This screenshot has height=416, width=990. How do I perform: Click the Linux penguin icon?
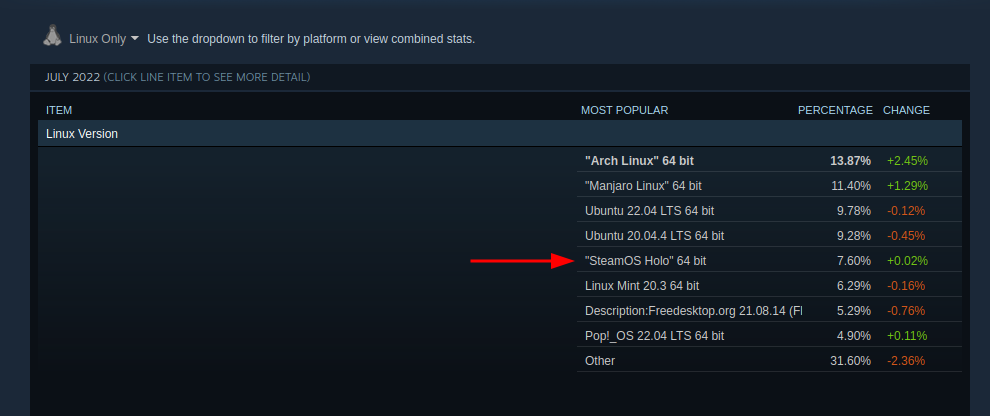(x=52, y=35)
